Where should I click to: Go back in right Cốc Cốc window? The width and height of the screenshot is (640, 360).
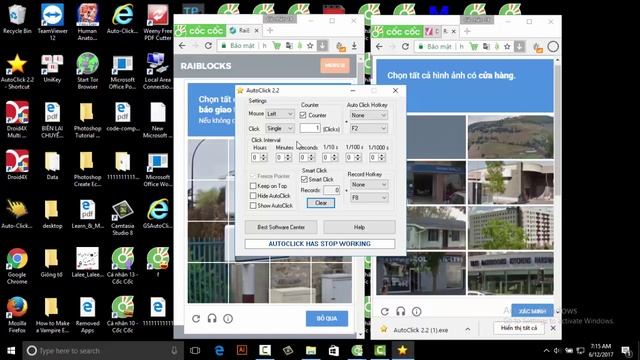379,47
